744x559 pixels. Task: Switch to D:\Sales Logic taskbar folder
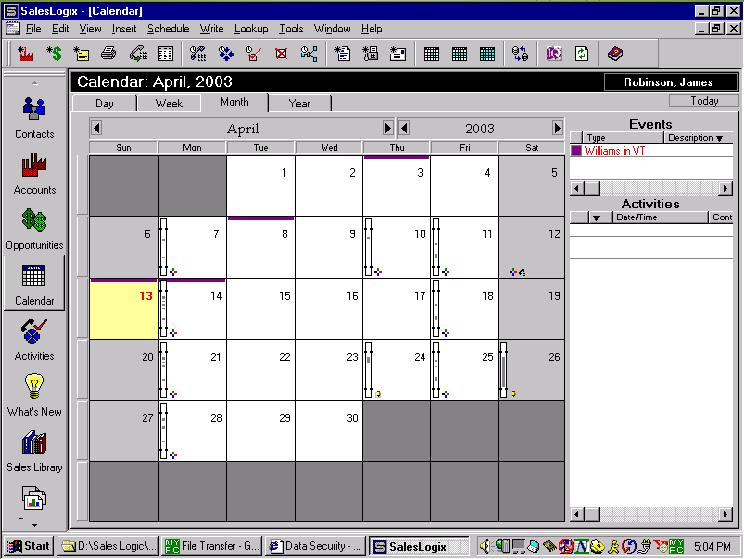[x=109, y=546]
